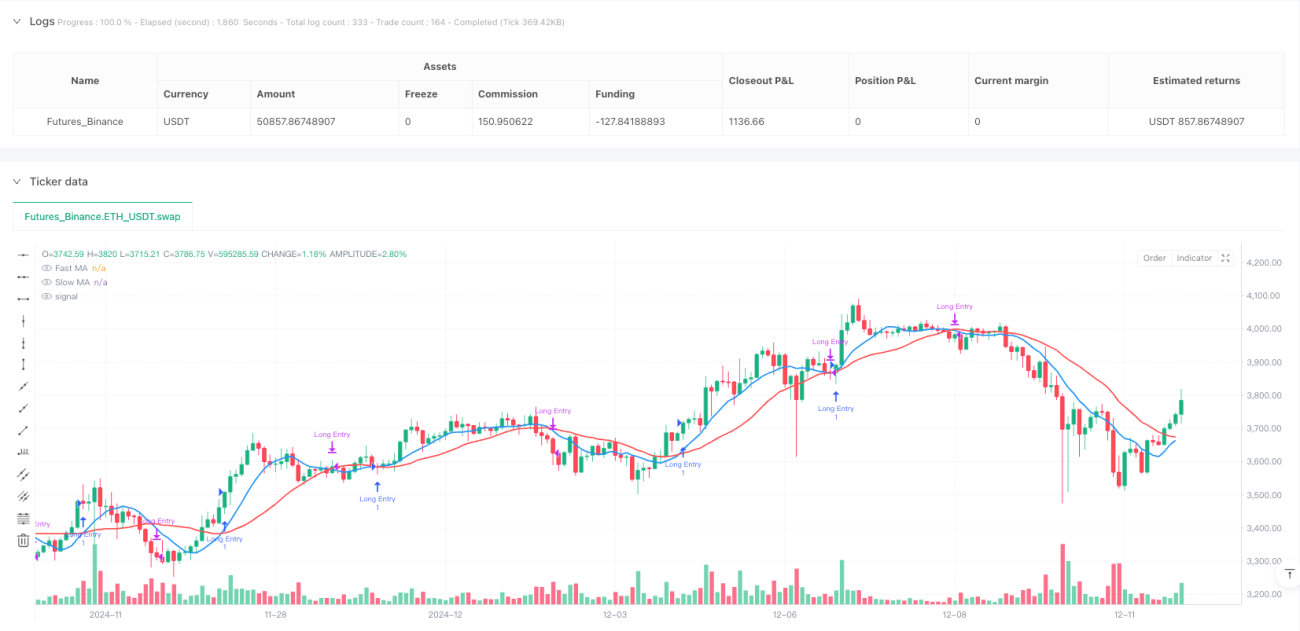Open the Futures_Binance.ETH_USDT.swap tab
1300x631 pixels.
[x=102, y=216]
